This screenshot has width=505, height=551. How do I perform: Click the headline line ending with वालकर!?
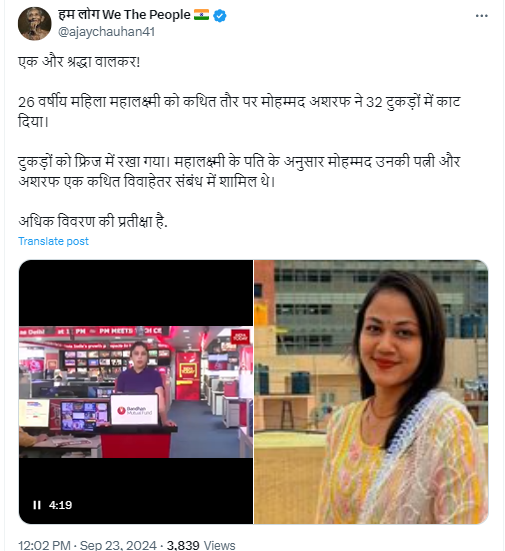pyautogui.click(x=79, y=62)
